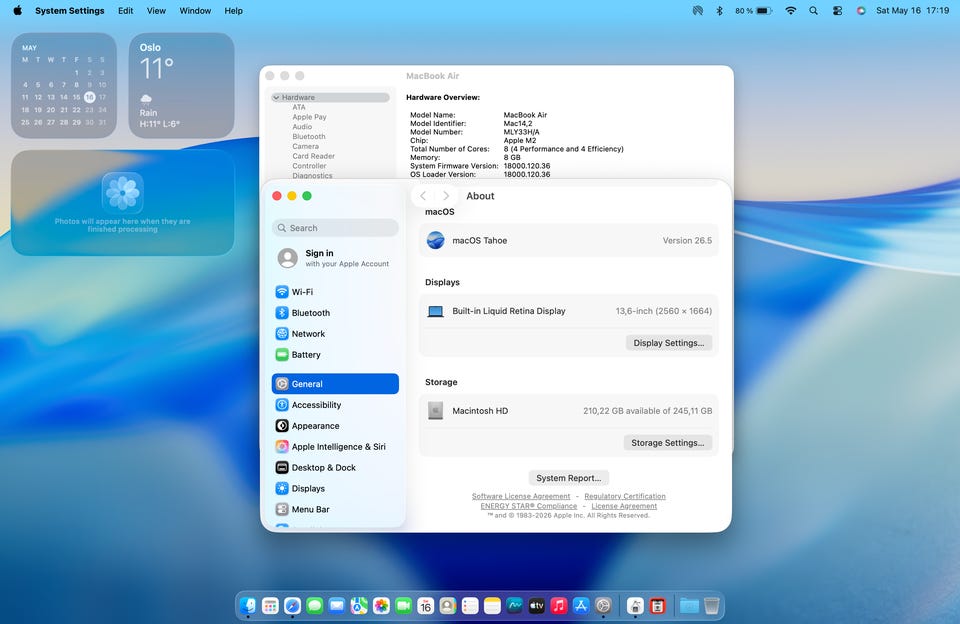The height and width of the screenshot is (624, 960).
Task: Open the View menu
Action: click(156, 10)
